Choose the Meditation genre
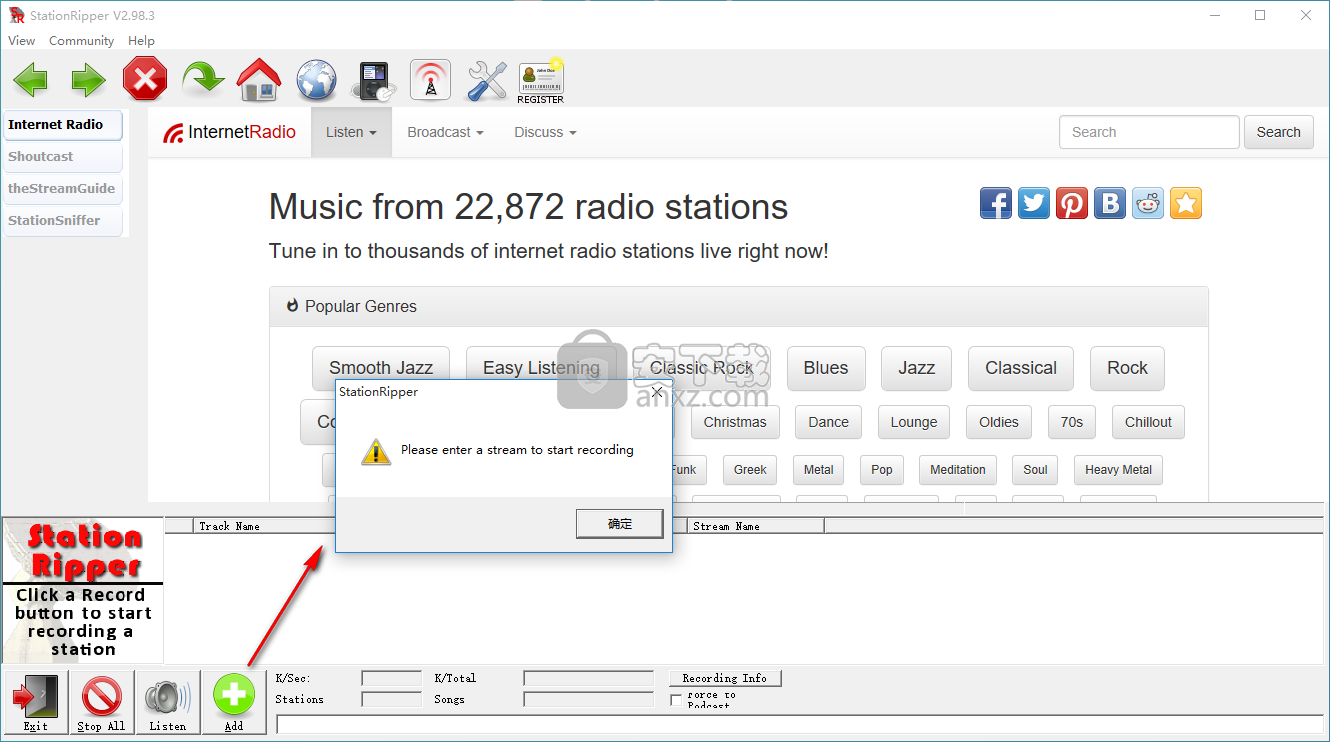Viewport: 1330px width, 742px height. [957, 470]
